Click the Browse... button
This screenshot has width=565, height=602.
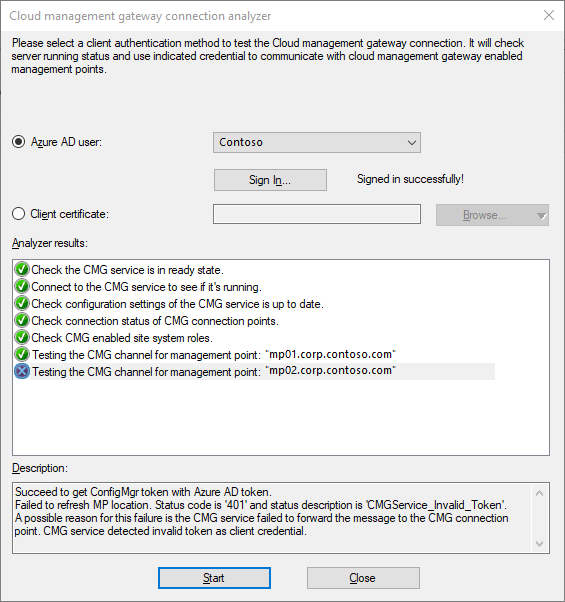492,215
